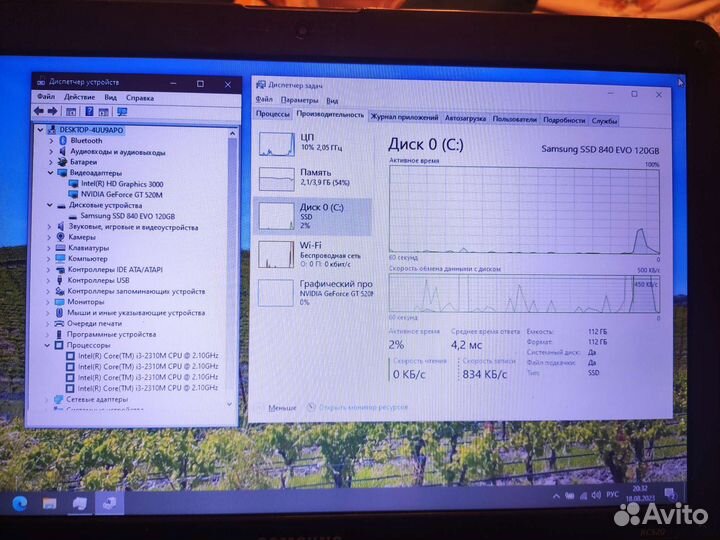Viewport: 720px width, 540px height.
Task: Open Параметры menu in Task Manager
Action: [299, 100]
